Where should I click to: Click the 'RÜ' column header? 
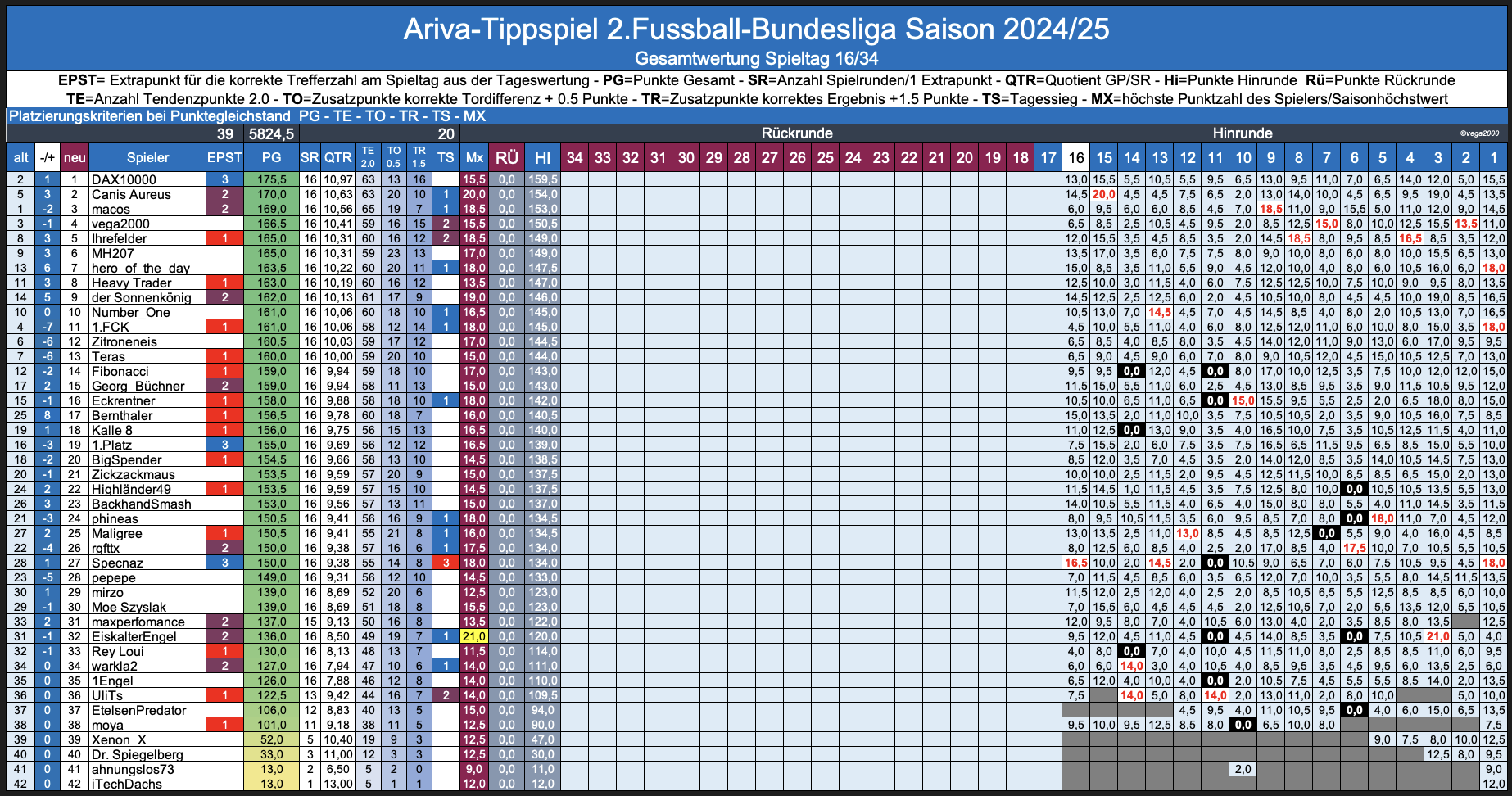click(x=507, y=158)
